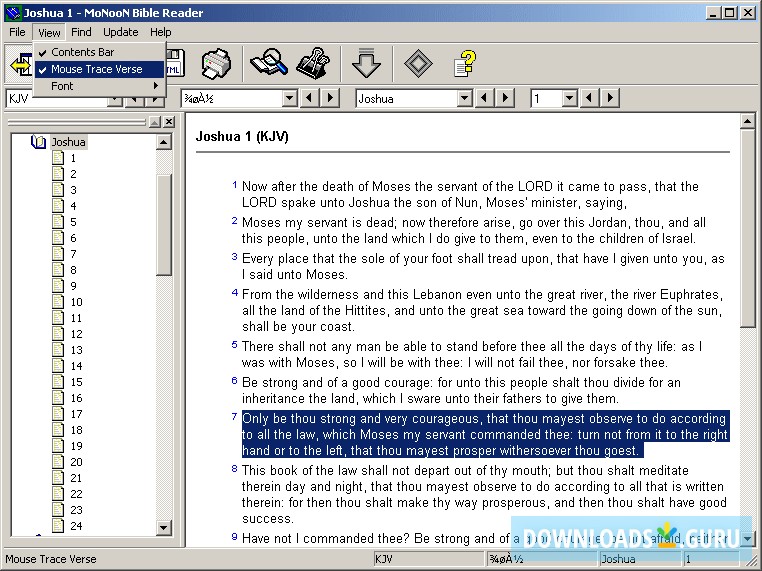
Task: Go to next chapter arrow
Action: pos(610,98)
